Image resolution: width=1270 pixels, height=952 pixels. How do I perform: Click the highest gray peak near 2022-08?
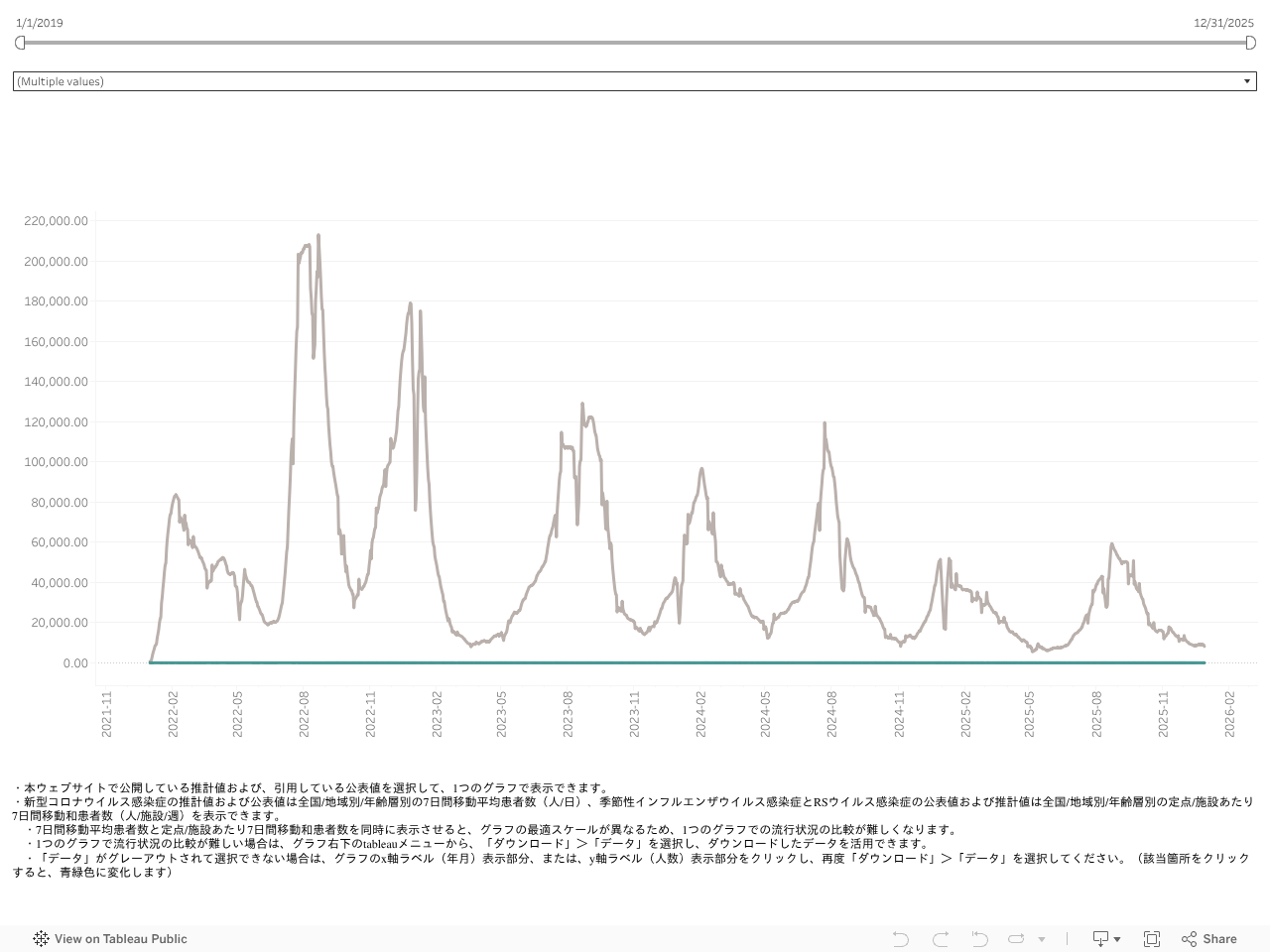(x=318, y=236)
